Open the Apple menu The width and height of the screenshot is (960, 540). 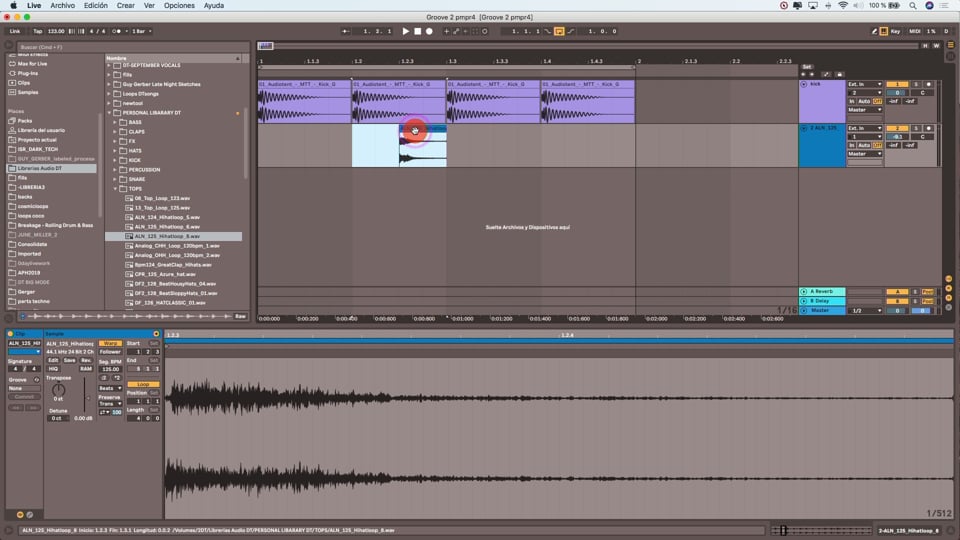pyautogui.click(x=13, y=6)
